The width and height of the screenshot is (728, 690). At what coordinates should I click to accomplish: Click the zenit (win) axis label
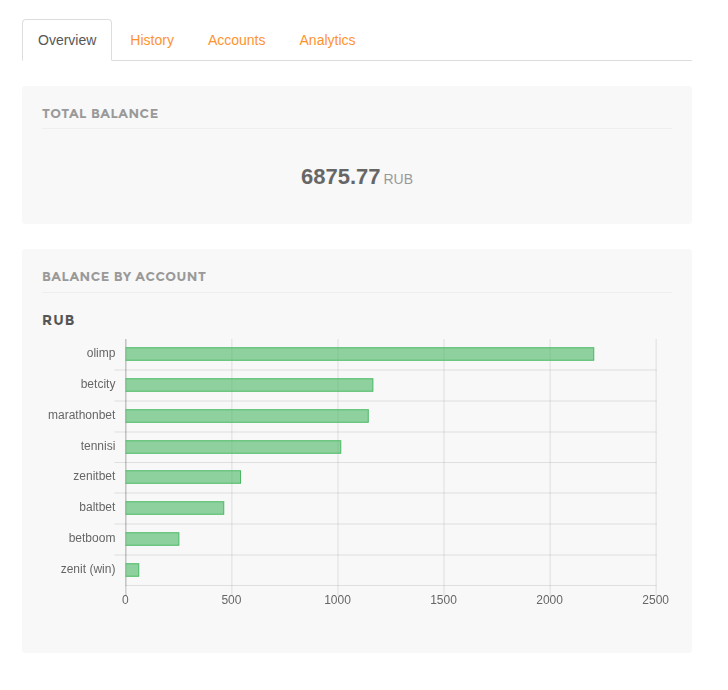pos(88,569)
